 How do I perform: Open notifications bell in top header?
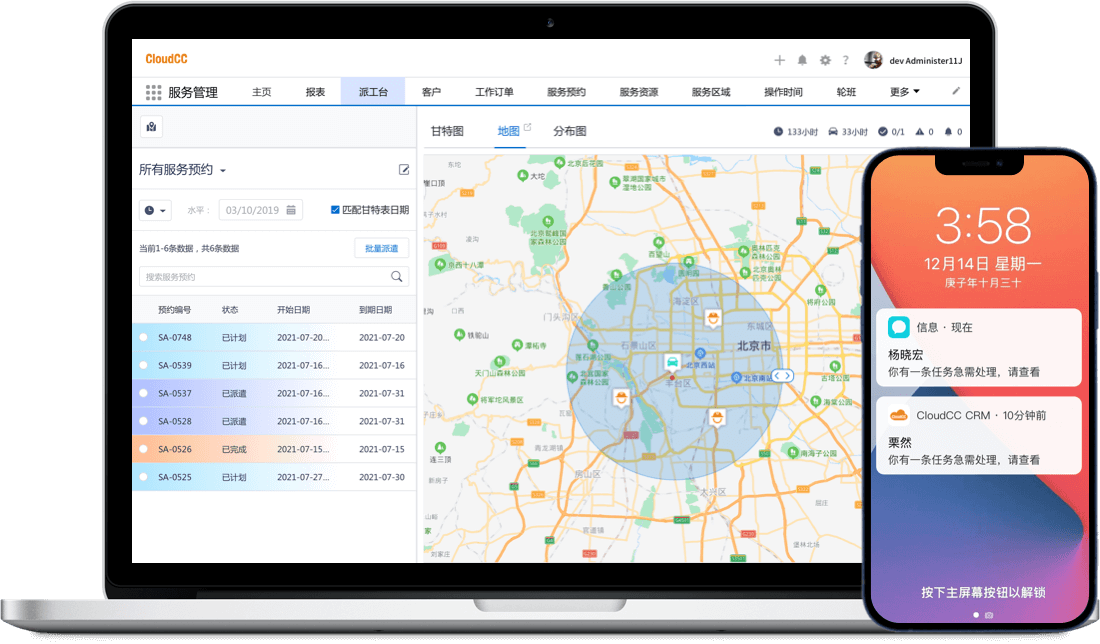click(802, 60)
